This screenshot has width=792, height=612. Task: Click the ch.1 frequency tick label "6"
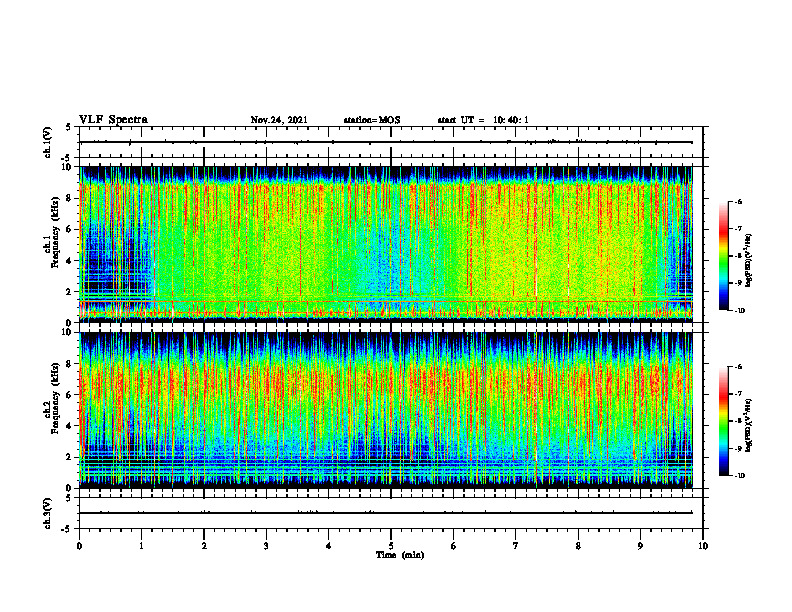click(69, 229)
